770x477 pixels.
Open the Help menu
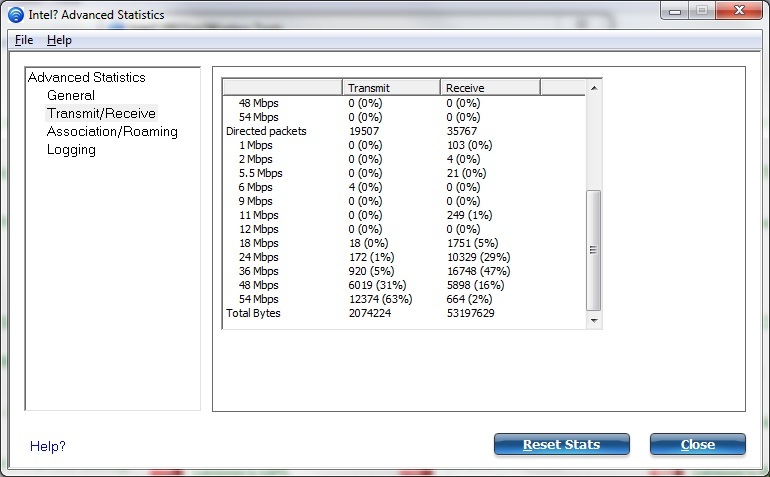[x=59, y=40]
